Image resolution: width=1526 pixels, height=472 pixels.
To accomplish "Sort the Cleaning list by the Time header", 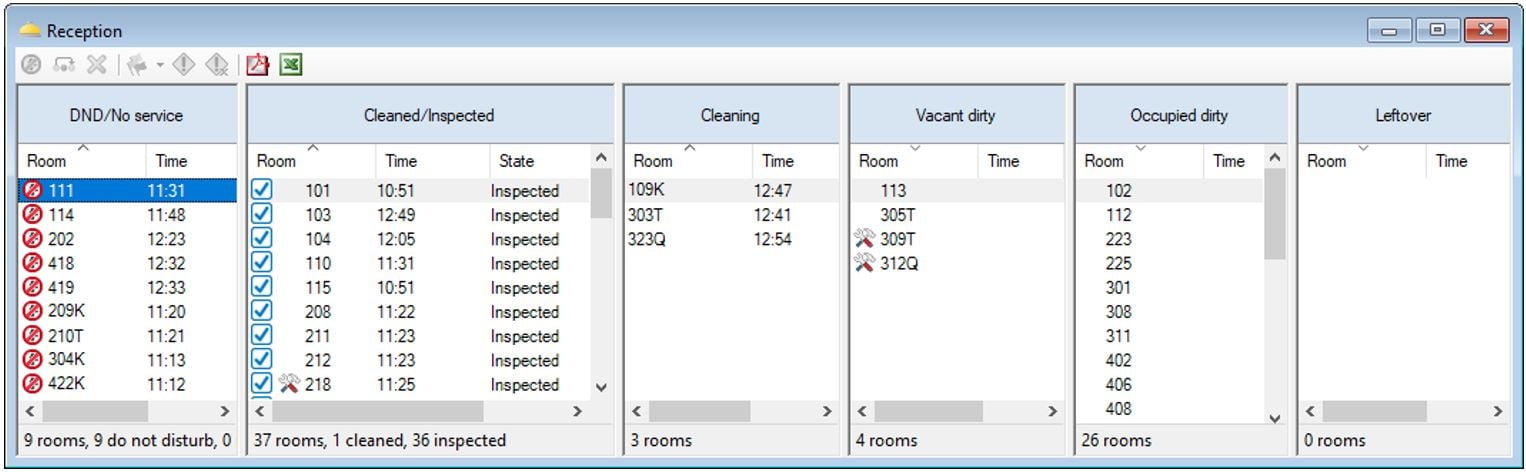I will pyautogui.click(x=777, y=161).
